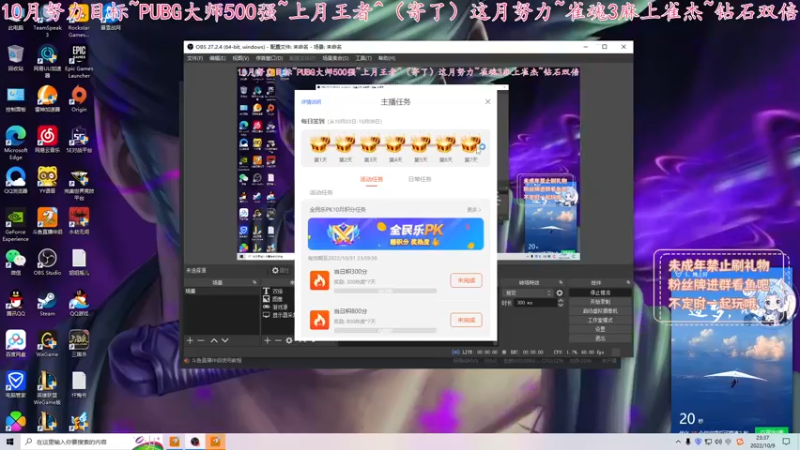This screenshot has width=800, height=450.
Task: Open the scene transition type dropdown
Action: 528,293
